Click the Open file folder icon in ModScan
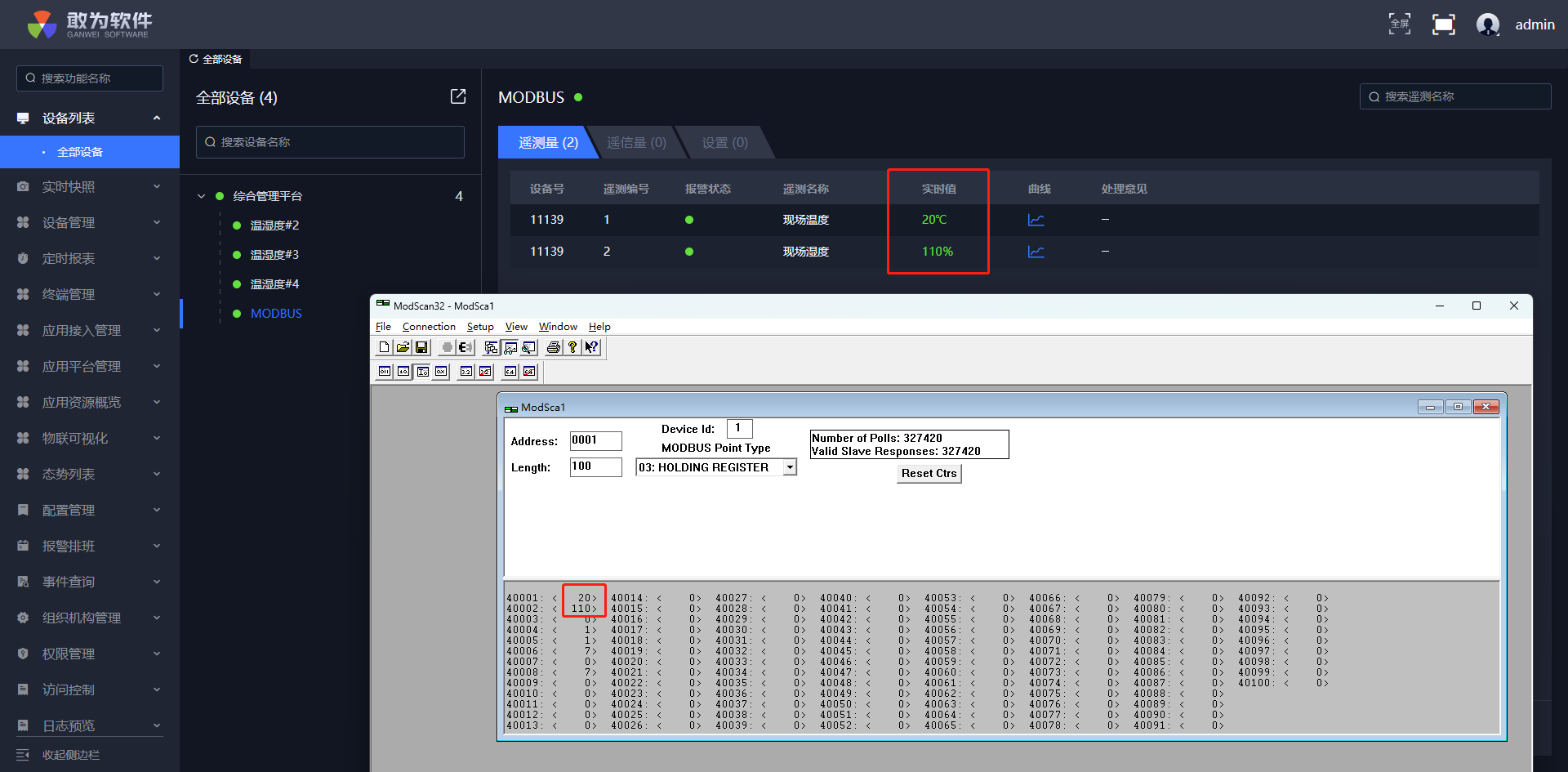Image resolution: width=1568 pixels, height=772 pixels. click(x=403, y=347)
